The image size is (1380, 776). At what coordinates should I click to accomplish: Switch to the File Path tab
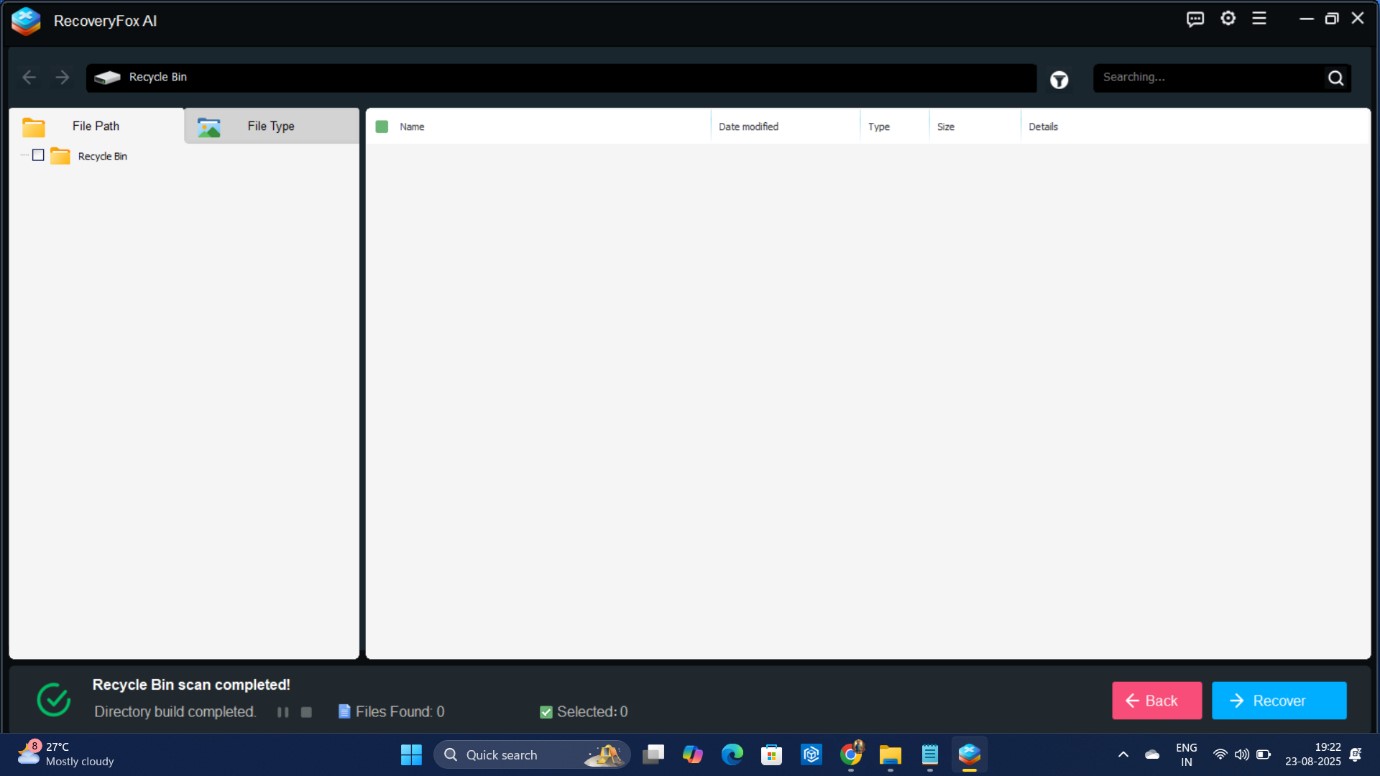click(97, 126)
